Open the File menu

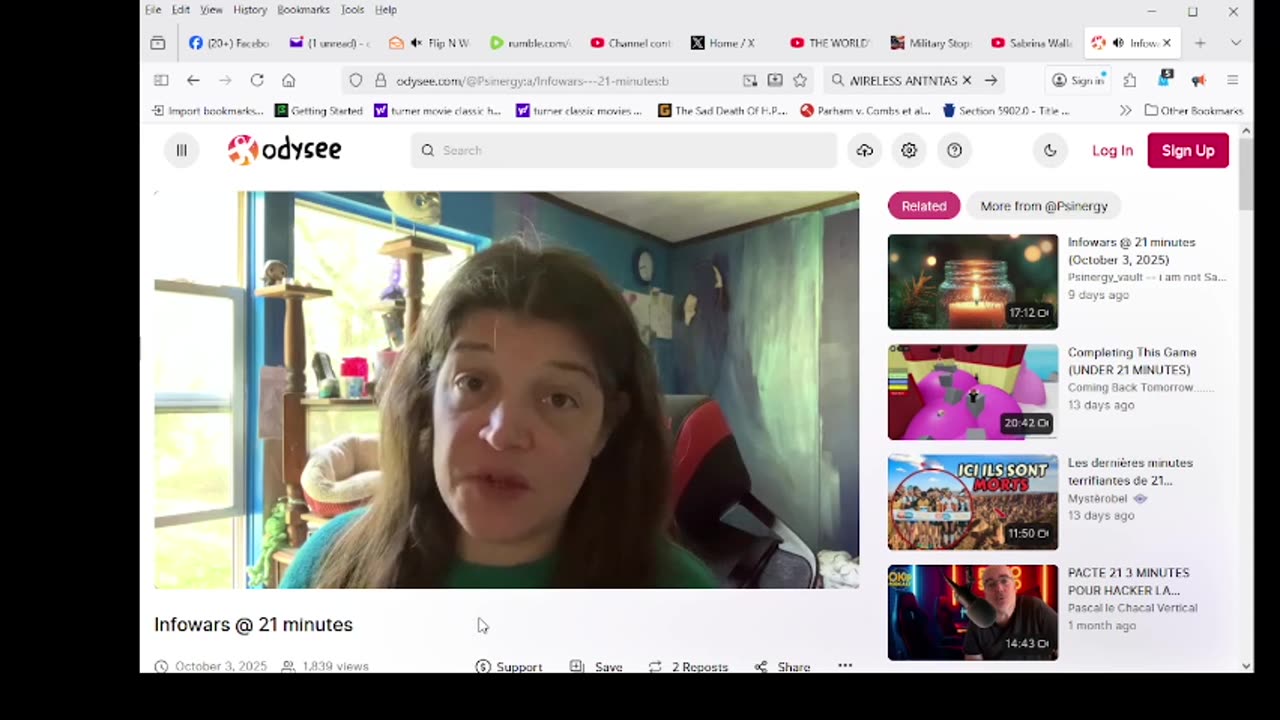153,9
